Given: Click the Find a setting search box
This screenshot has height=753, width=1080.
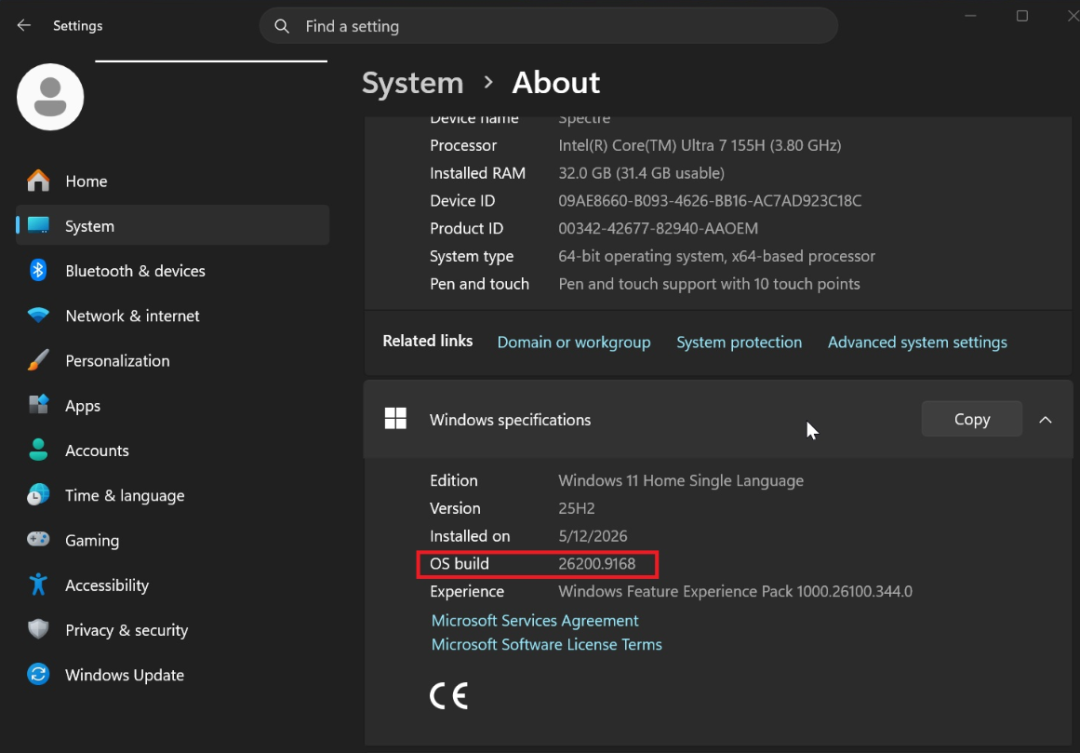Looking at the screenshot, I should point(548,26).
